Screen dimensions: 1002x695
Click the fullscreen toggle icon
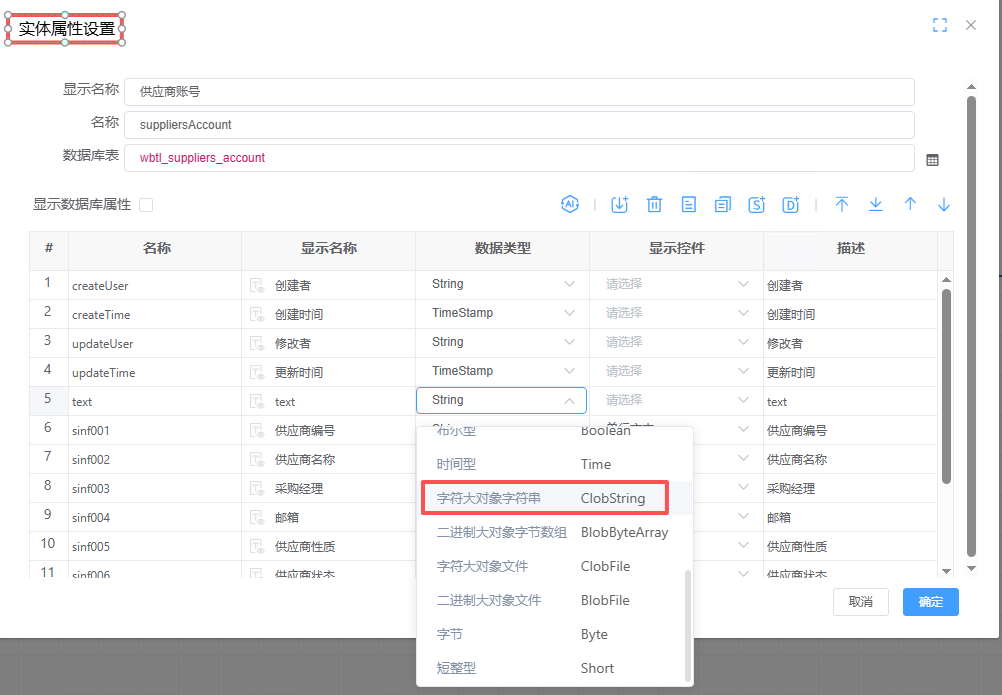[939, 26]
